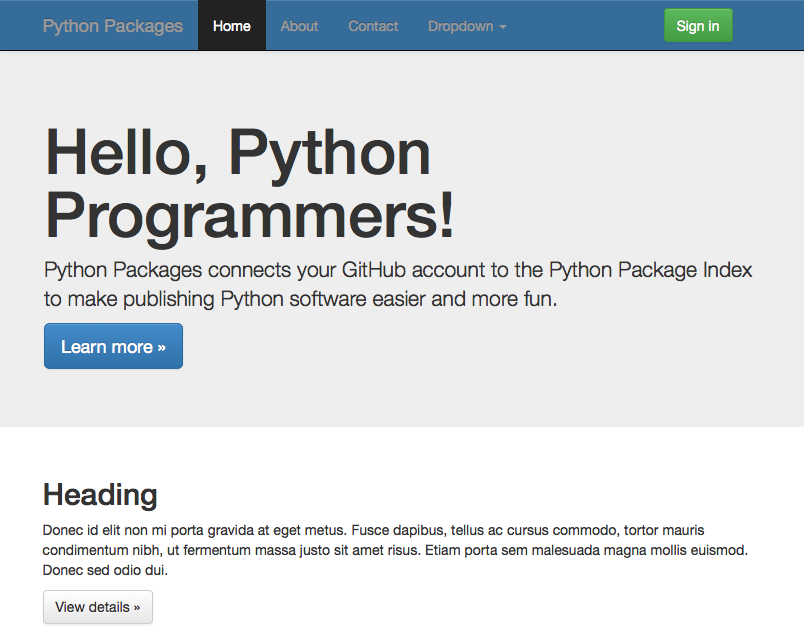Screen dimensions: 804x633
Task: Click the section title 'Heading'
Action: [100, 495]
